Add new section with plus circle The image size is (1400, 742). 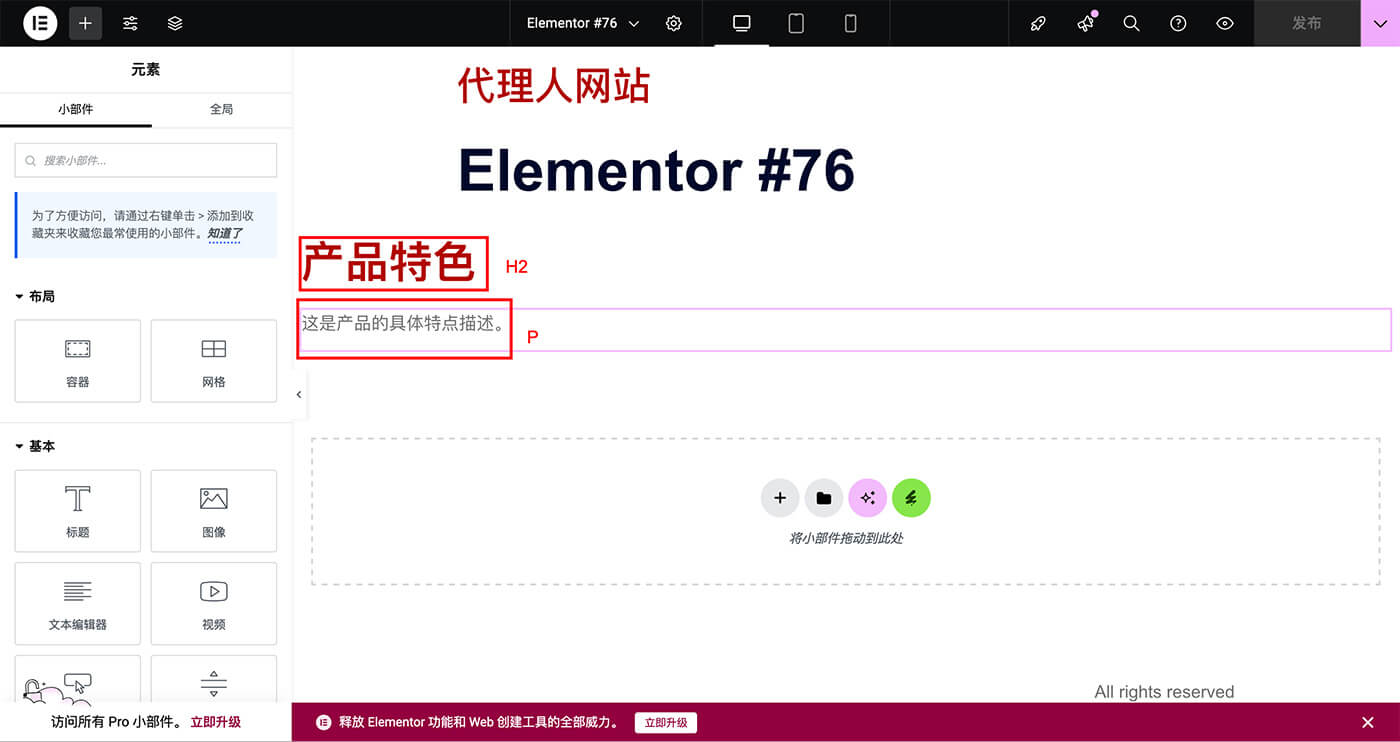(780, 498)
